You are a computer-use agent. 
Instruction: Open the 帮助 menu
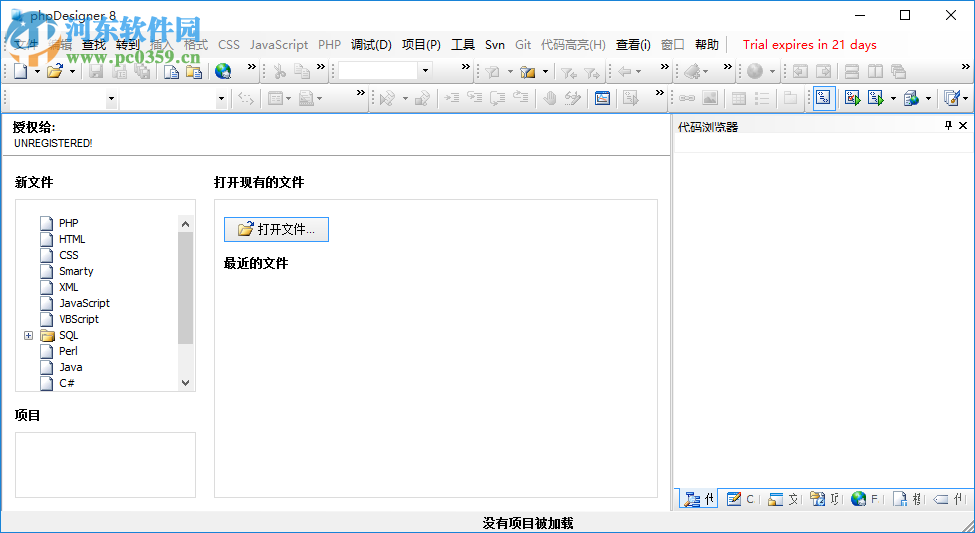click(x=707, y=45)
